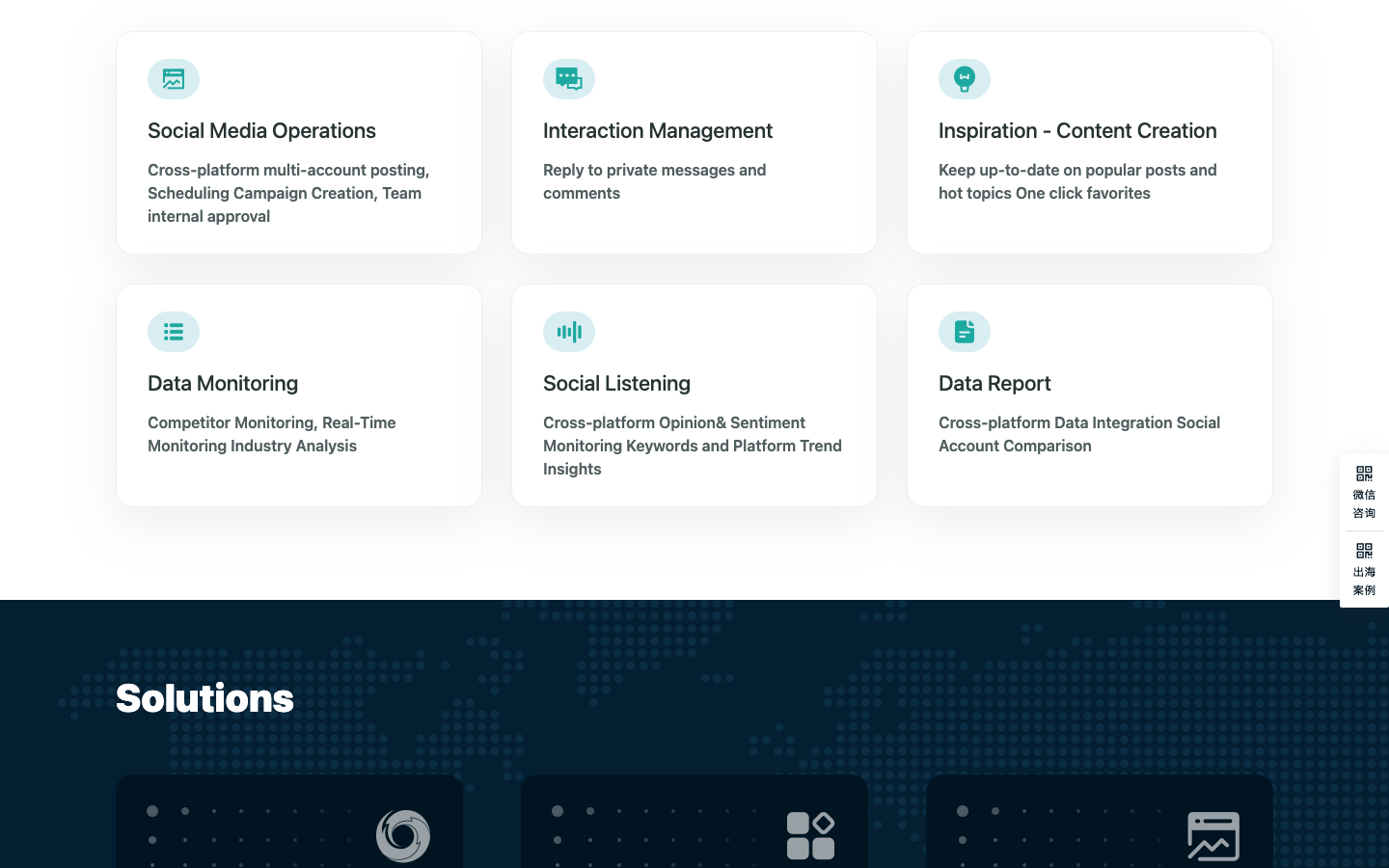Open the 微信咨询 QR code widget
Viewport: 1389px width, 868px height.
1364,492
